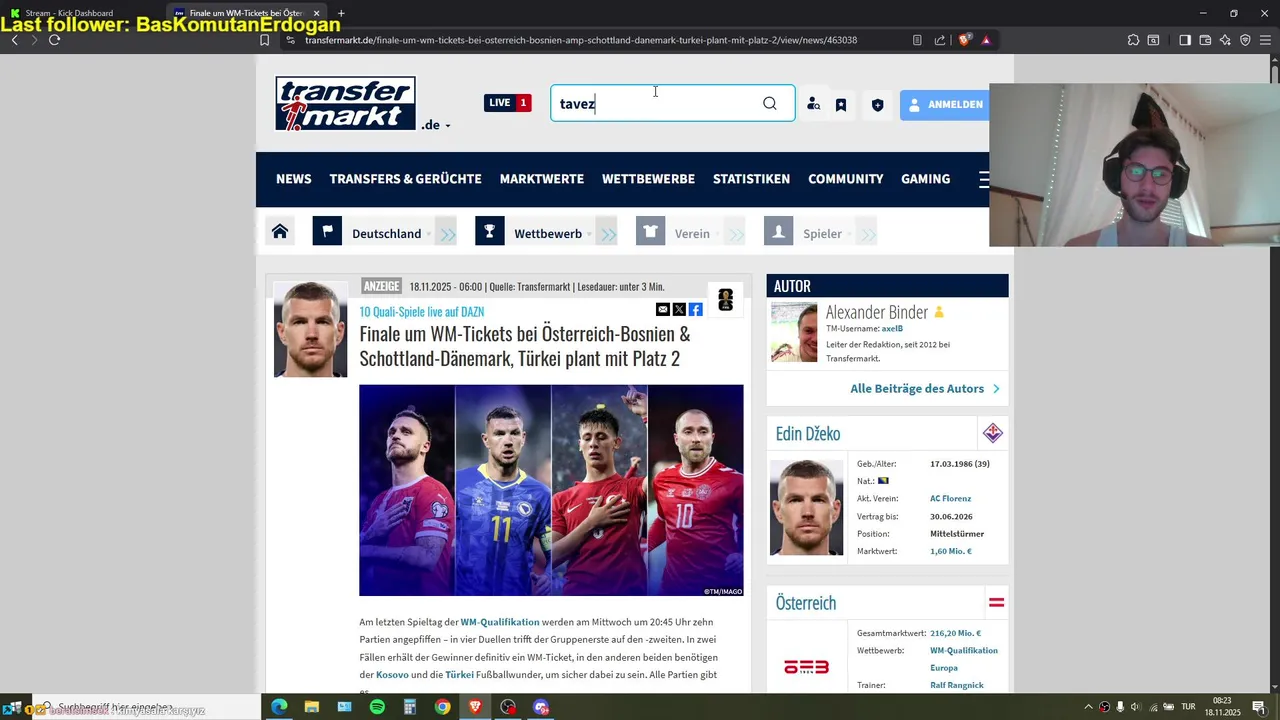Screen dimensions: 1280x720
Task: Open the Kosovo link in article text
Action: pyautogui.click(x=392, y=675)
